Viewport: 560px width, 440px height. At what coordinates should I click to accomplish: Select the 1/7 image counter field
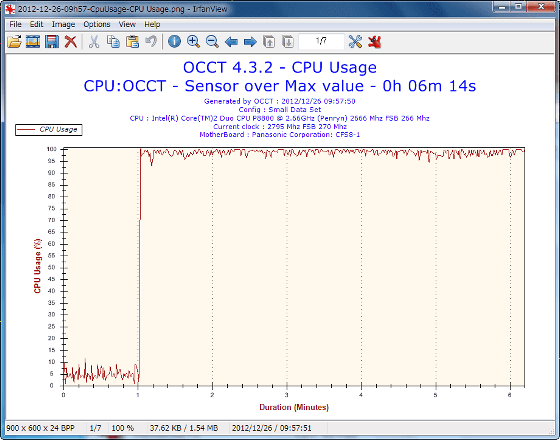point(321,41)
